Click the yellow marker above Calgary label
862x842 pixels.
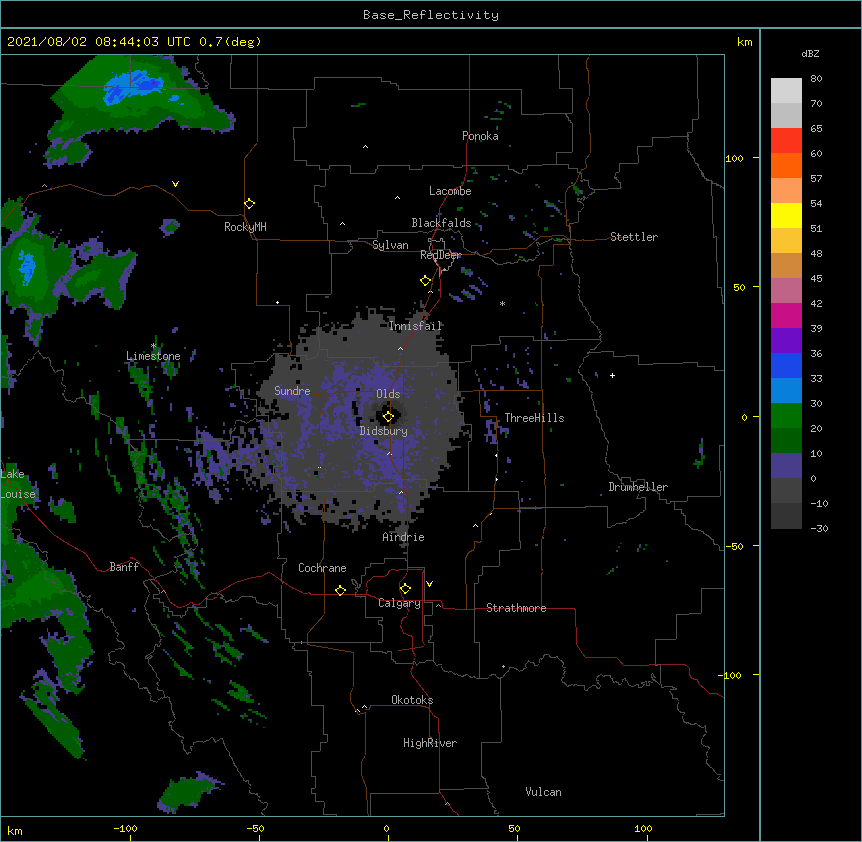pyautogui.click(x=405, y=589)
